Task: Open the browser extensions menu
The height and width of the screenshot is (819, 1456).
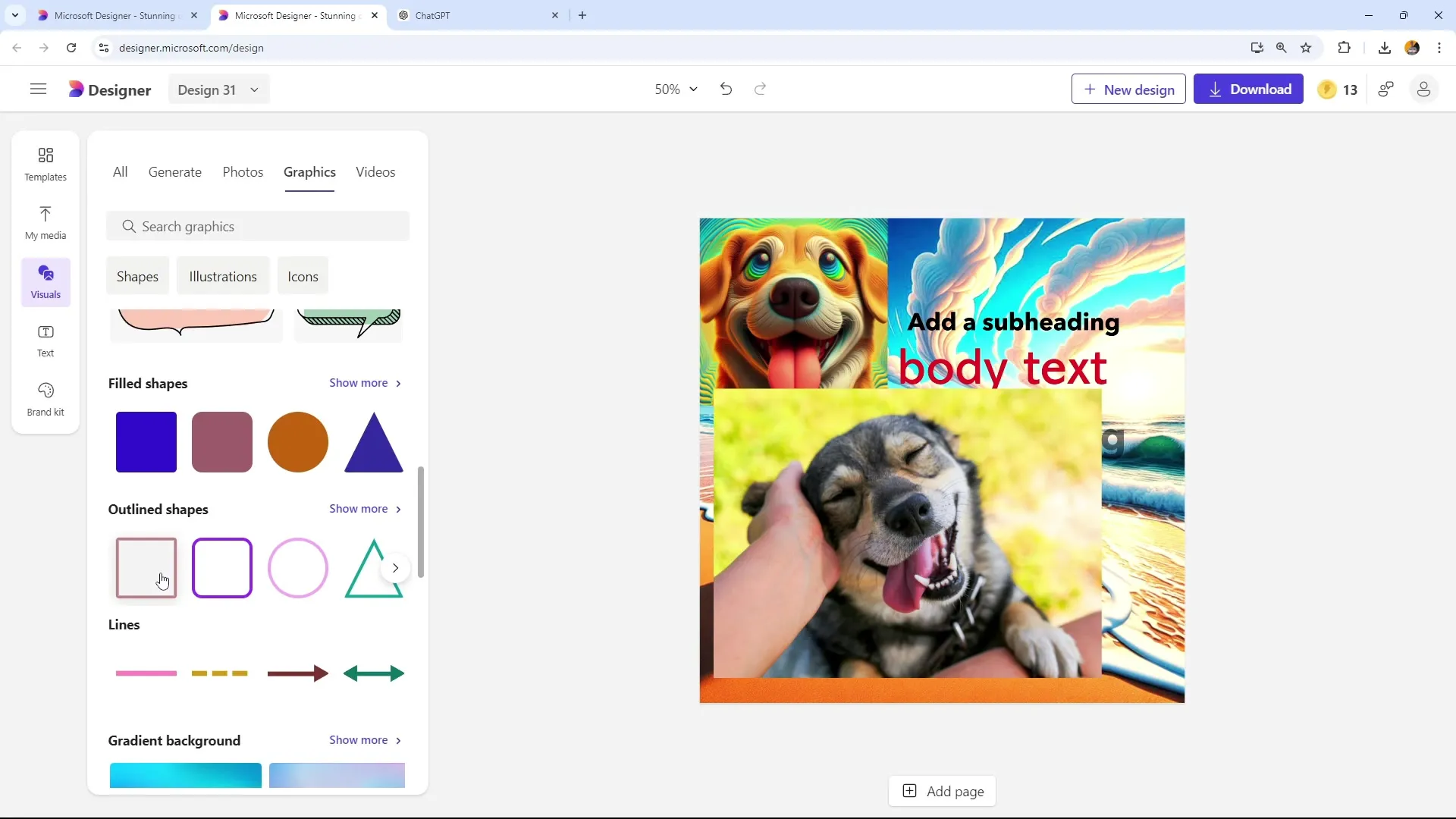Action: 1344,48
